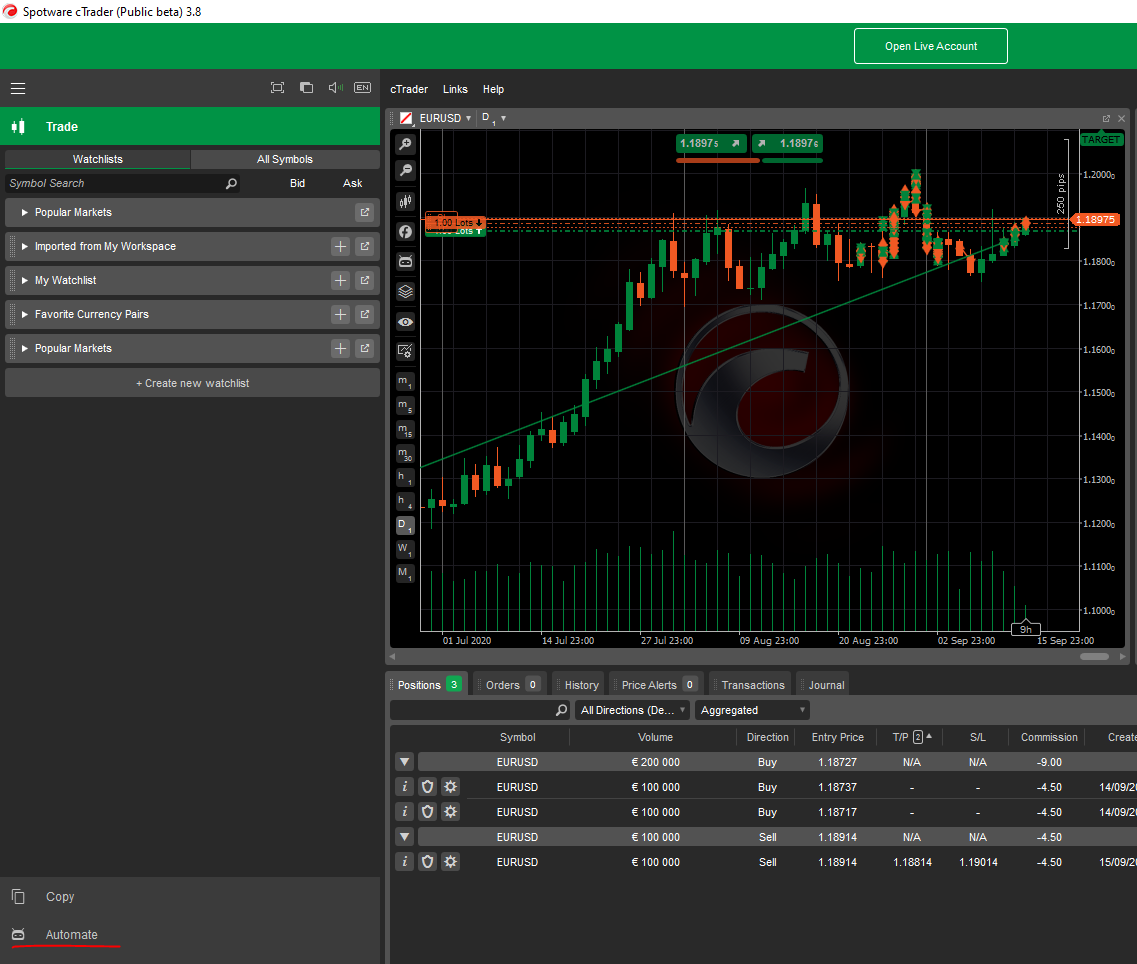Select the Trade section
Viewport: 1137px width, 964px height.
[190, 127]
